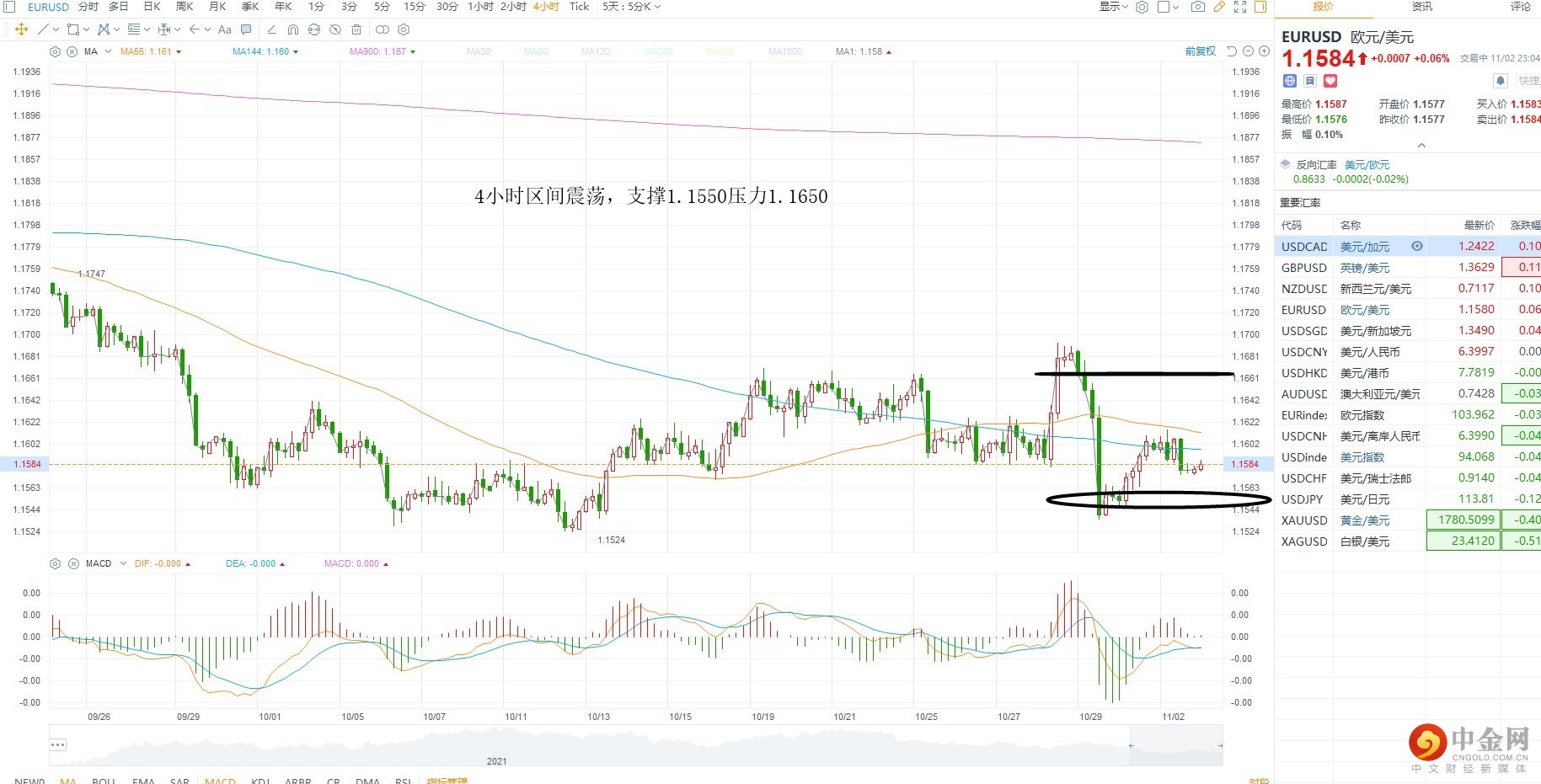The height and width of the screenshot is (784, 1541).
Task: Click the 指标管理 indicator management button
Action: (x=447, y=781)
